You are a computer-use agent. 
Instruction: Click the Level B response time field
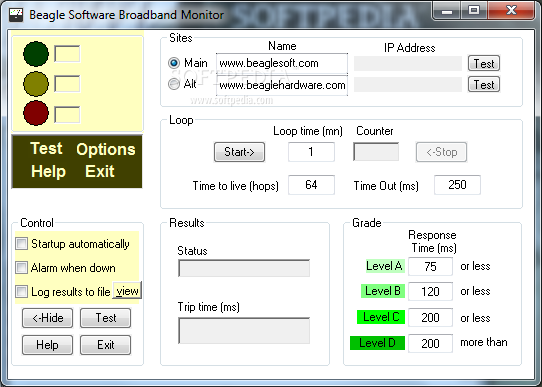click(430, 292)
